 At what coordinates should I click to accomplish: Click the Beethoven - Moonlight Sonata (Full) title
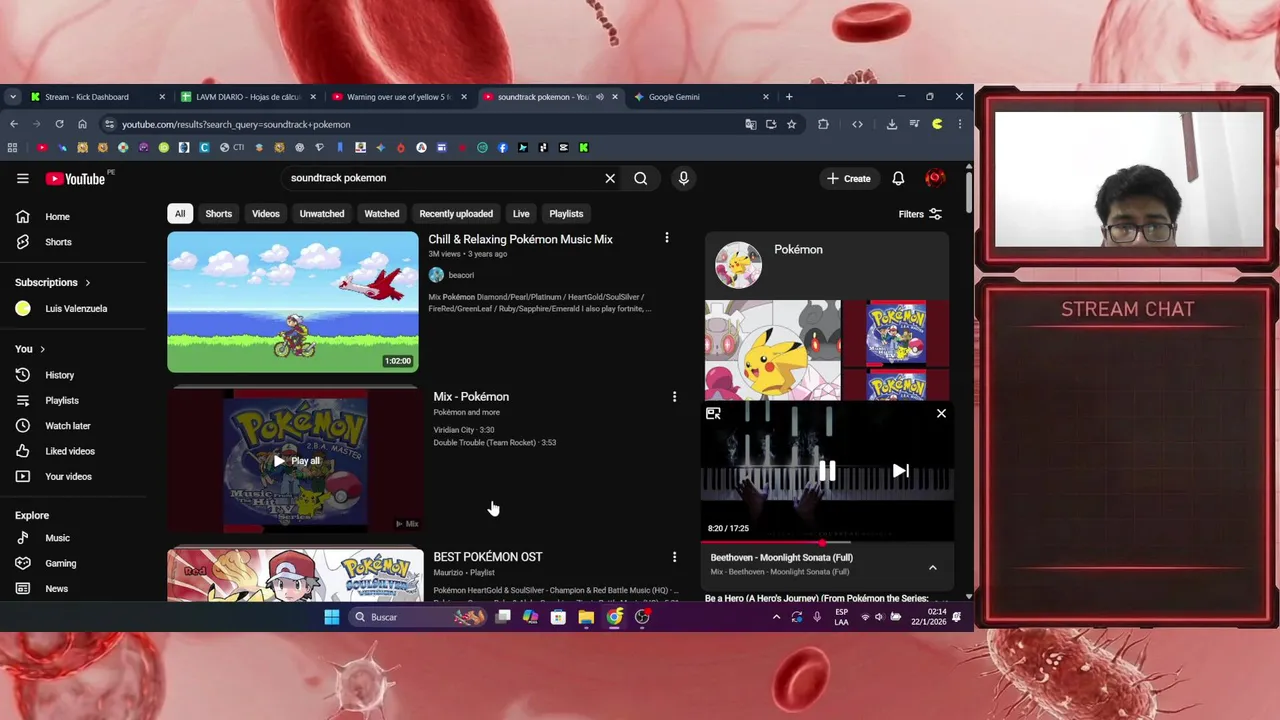[782, 558]
